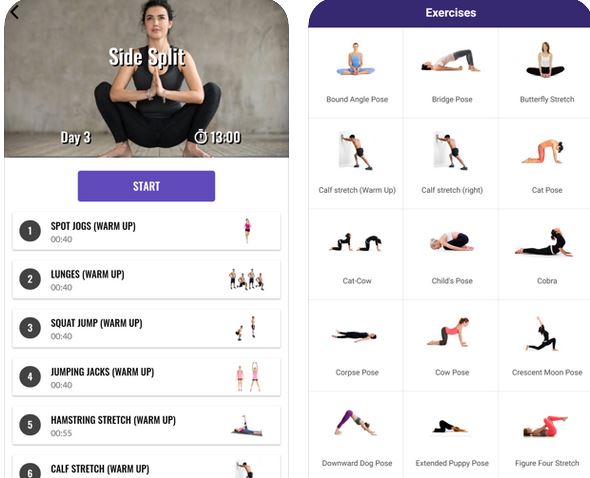The image size is (590, 478).
Task: Open Squat Jump warm up item
Action: [146, 328]
